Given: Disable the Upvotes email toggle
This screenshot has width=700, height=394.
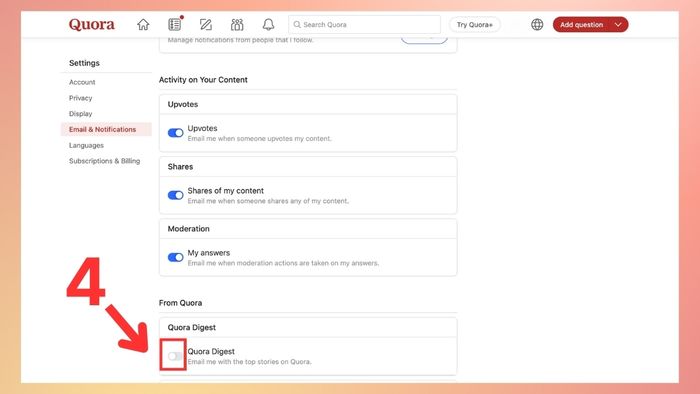Looking at the screenshot, I should pyautogui.click(x=175, y=133).
